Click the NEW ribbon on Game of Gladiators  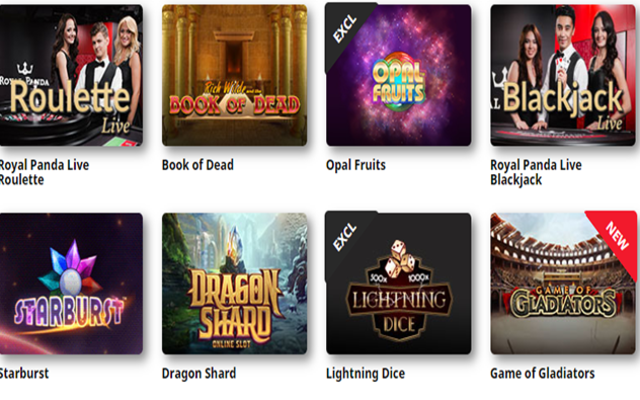pyautogui.click(x=617, y=236)
